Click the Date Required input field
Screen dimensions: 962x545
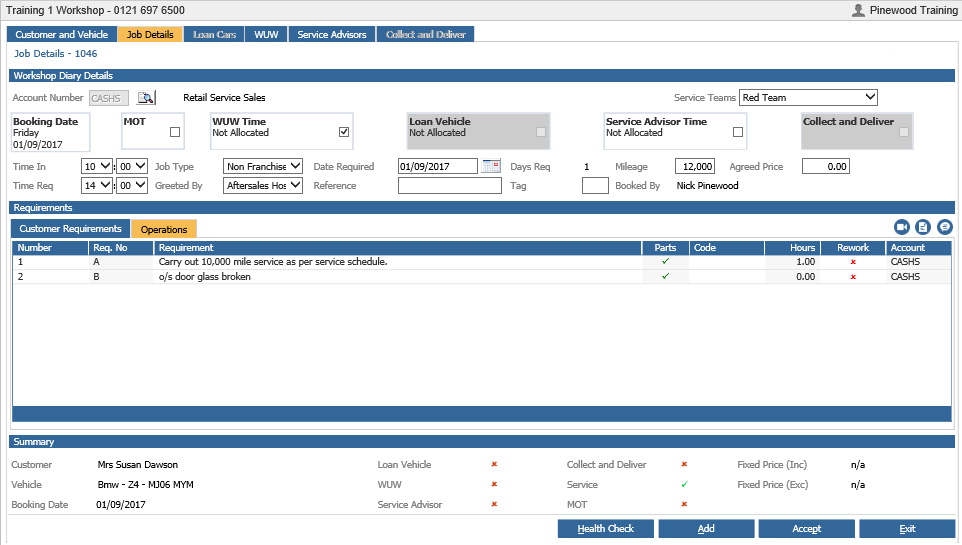tap(437, 166)
